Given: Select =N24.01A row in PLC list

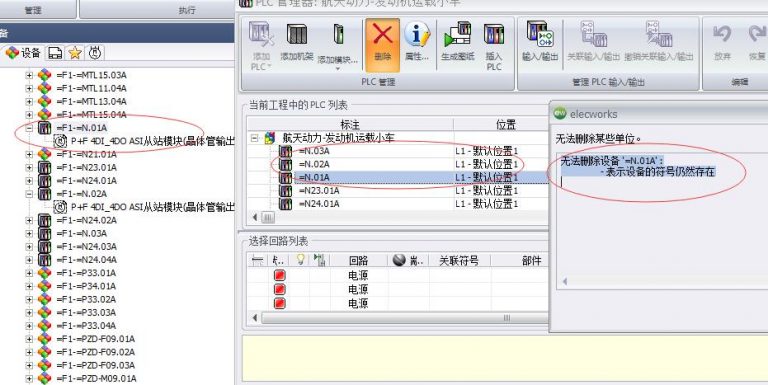Looking at the screenshot, I should coord(397,204).
